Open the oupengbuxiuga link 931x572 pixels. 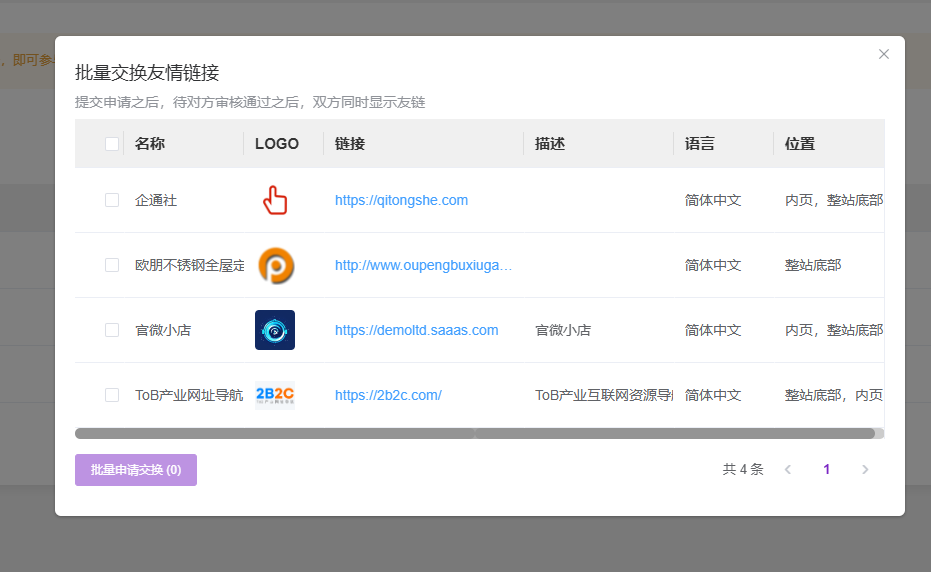423,265
